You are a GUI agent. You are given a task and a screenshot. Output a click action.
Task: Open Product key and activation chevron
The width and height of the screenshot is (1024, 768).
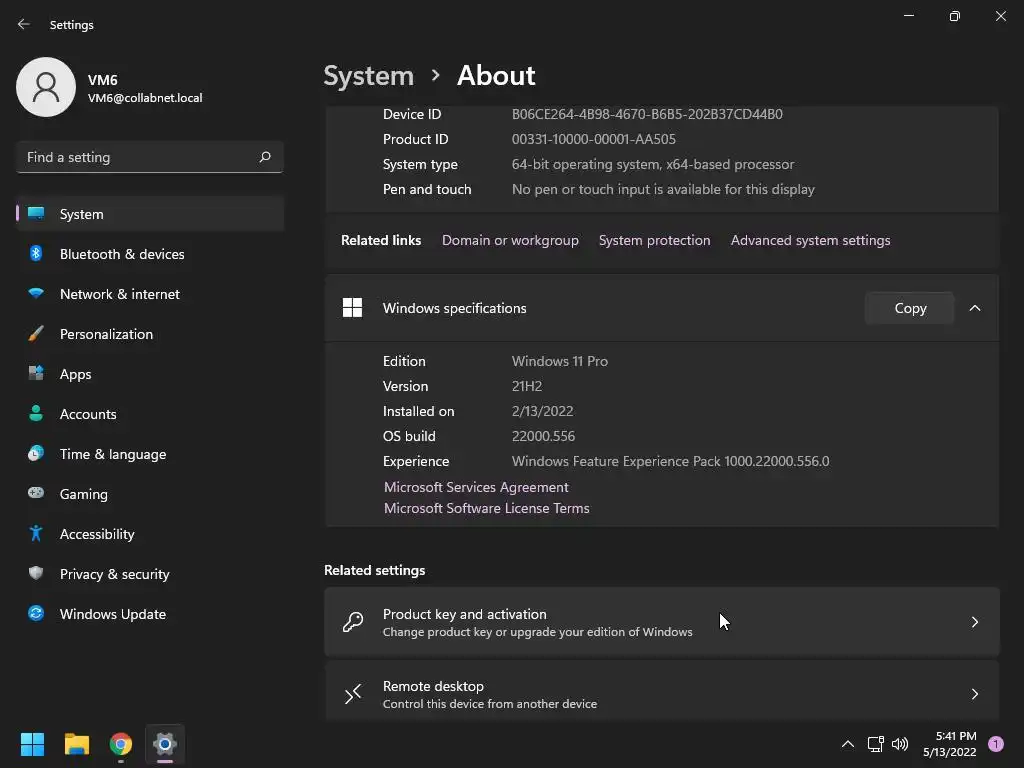(x=974, y=622)
